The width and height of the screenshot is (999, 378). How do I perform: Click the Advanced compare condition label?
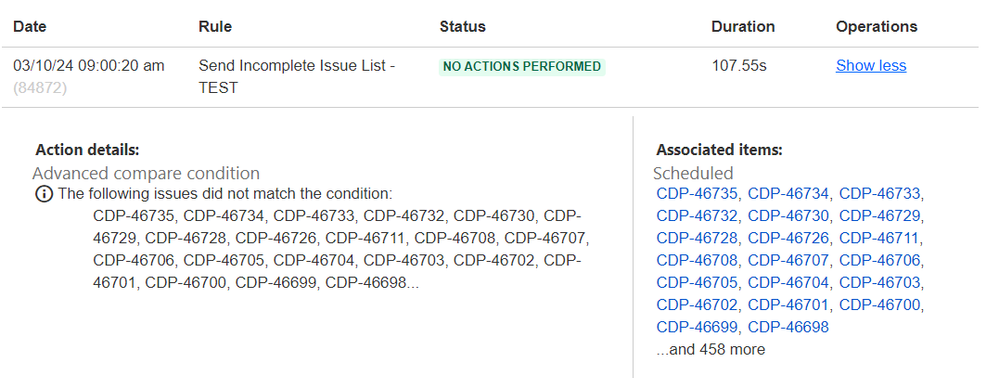[x=146, y=173]
